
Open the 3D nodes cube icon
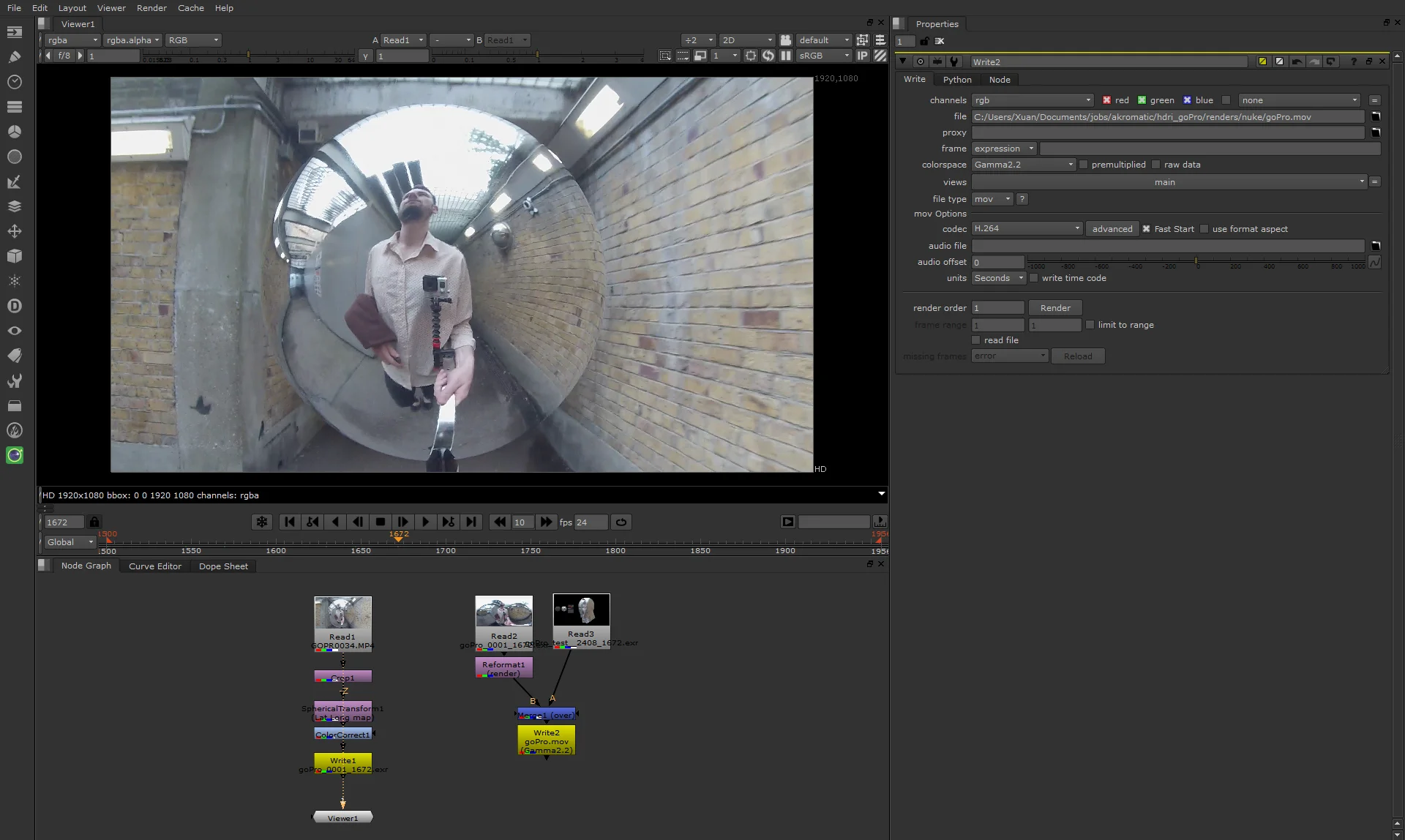pos(14,256)
